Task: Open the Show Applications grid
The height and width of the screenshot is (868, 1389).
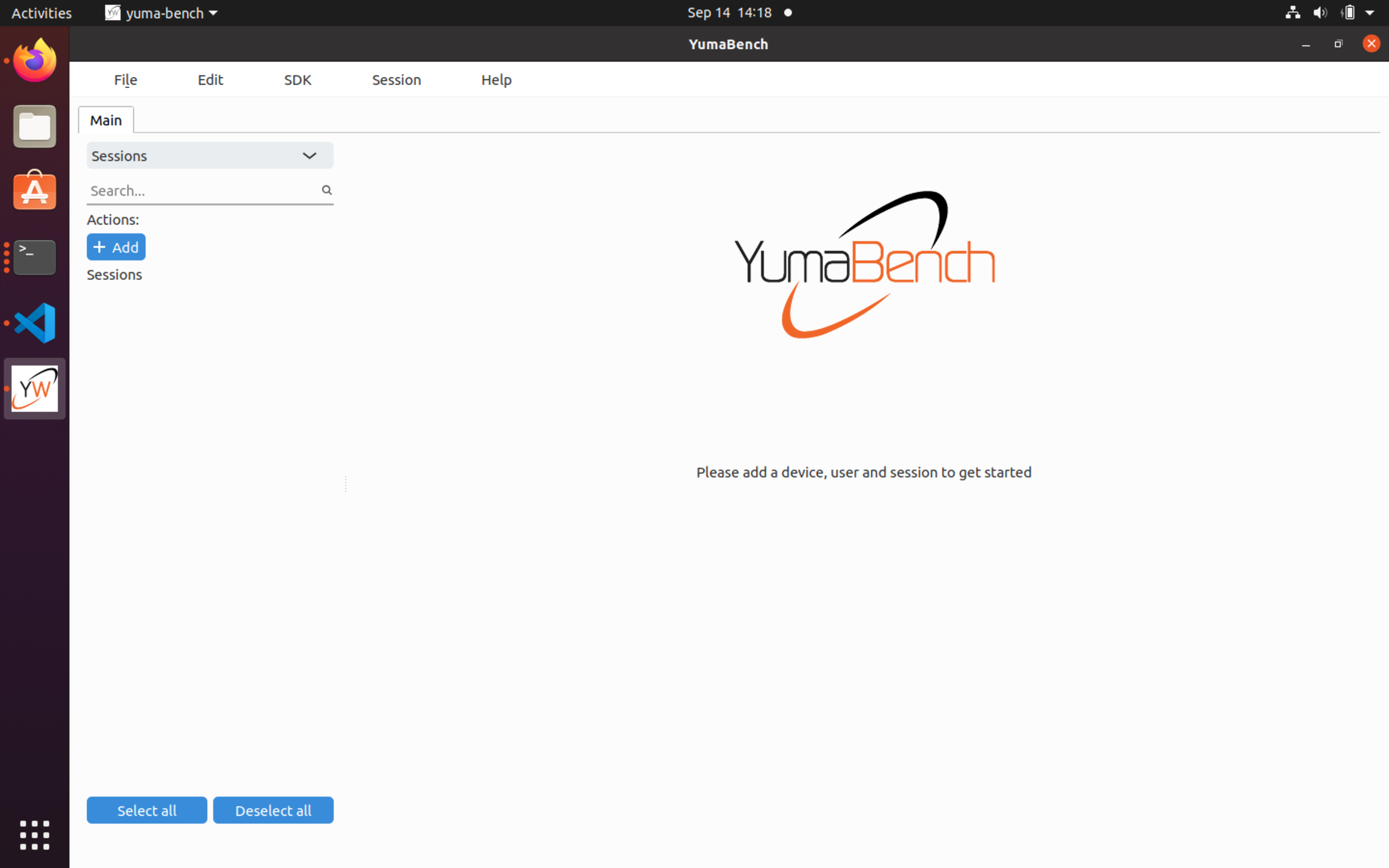Action: [34, 835]
